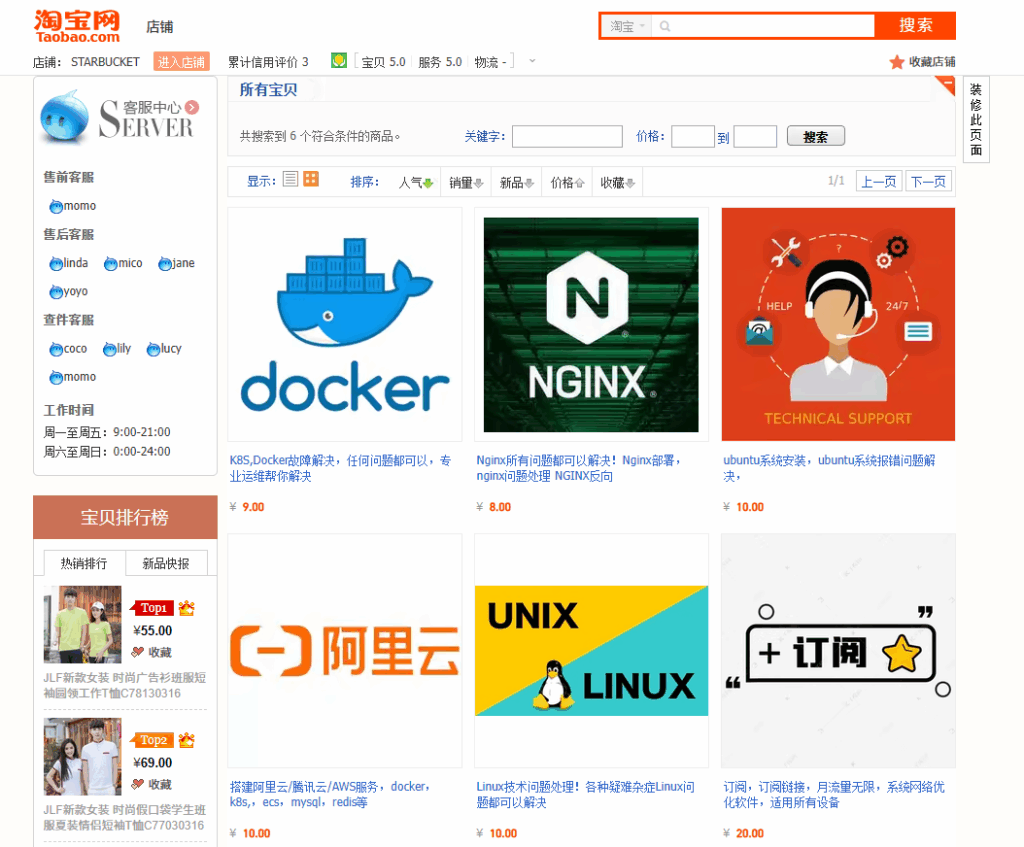
Task: Click the gray 搜索 filter button
Action: (816, 136)
